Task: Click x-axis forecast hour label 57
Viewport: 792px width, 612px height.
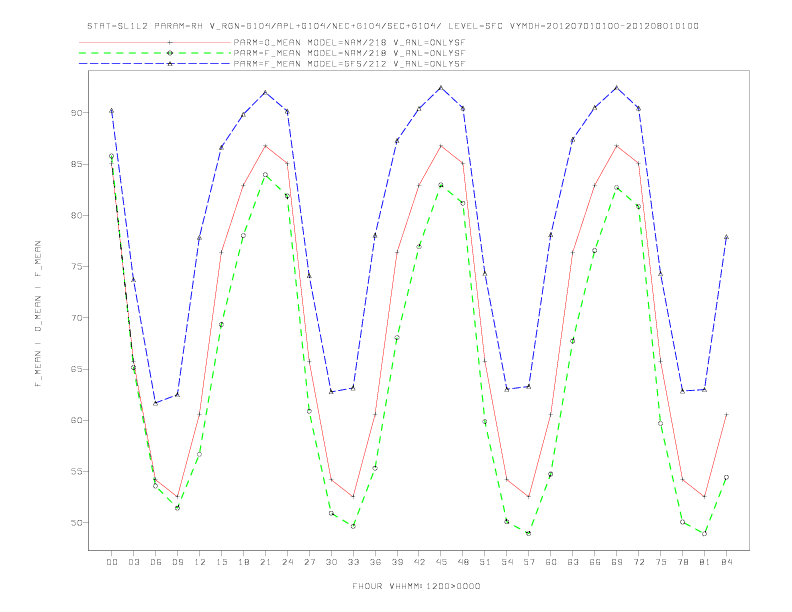Action: pyautogui.click(x=529, y=562)
